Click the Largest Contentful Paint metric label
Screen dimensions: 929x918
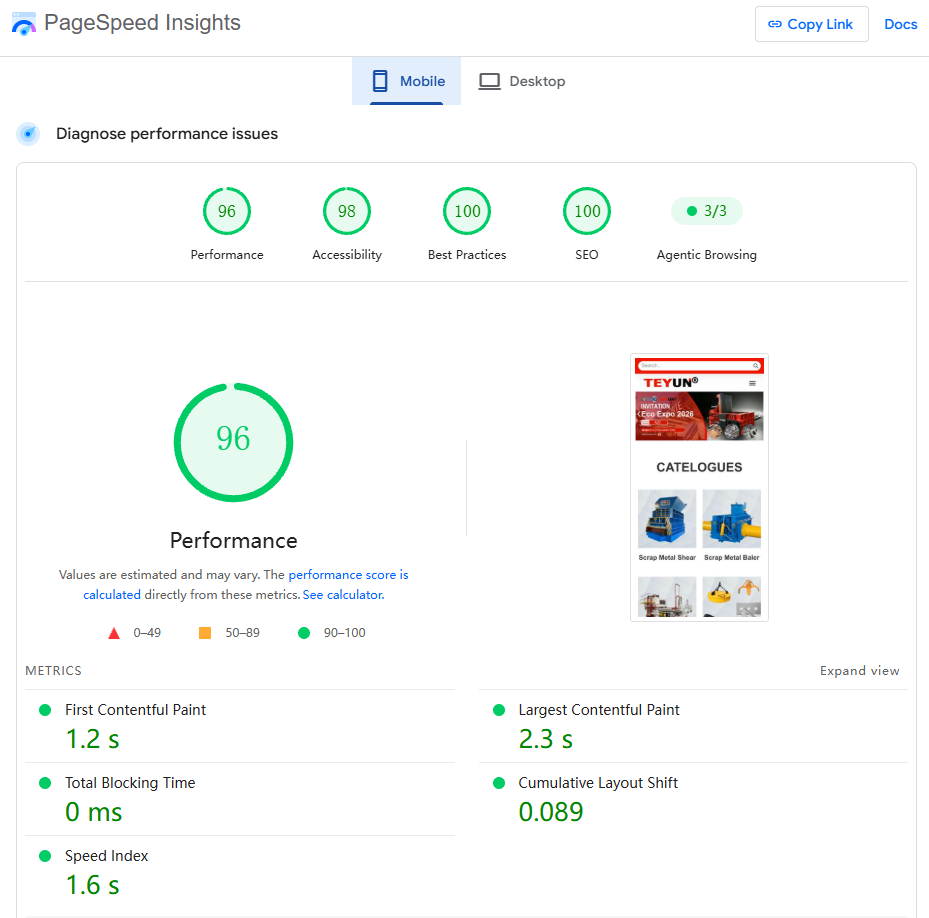(x=599, y=709)
